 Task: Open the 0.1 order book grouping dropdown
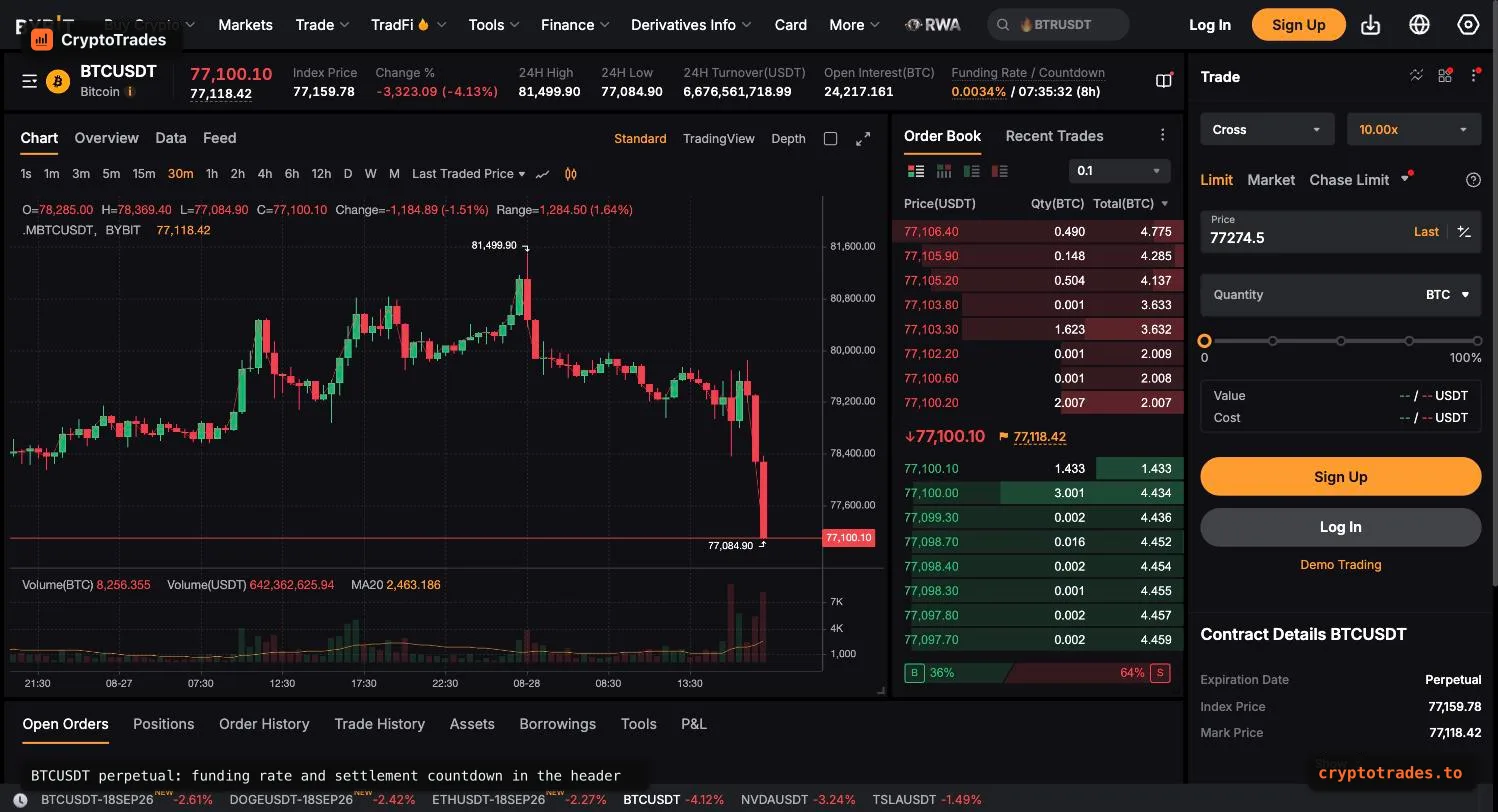(x=1119, y=171)
